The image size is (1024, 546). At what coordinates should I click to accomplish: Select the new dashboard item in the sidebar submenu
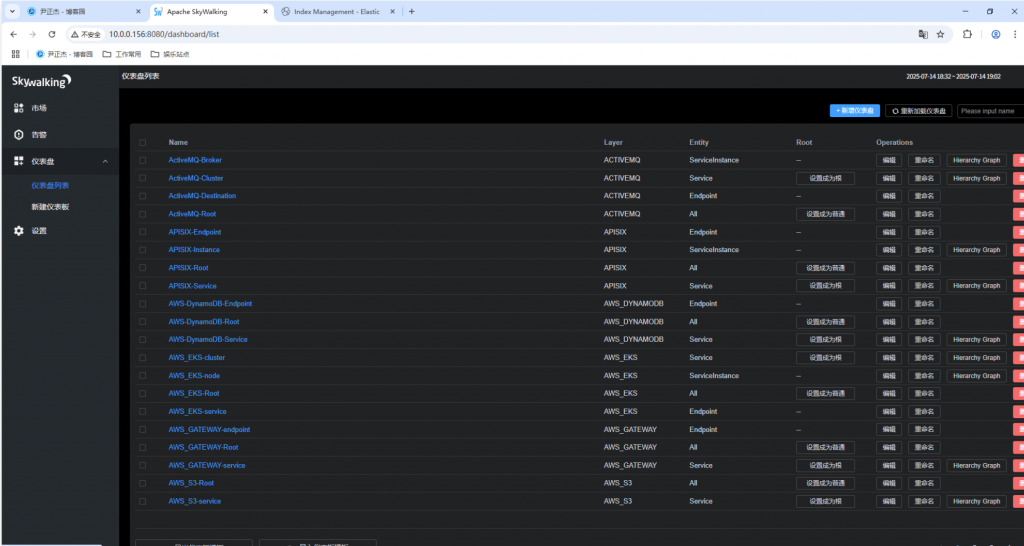[x=50, y=206]
